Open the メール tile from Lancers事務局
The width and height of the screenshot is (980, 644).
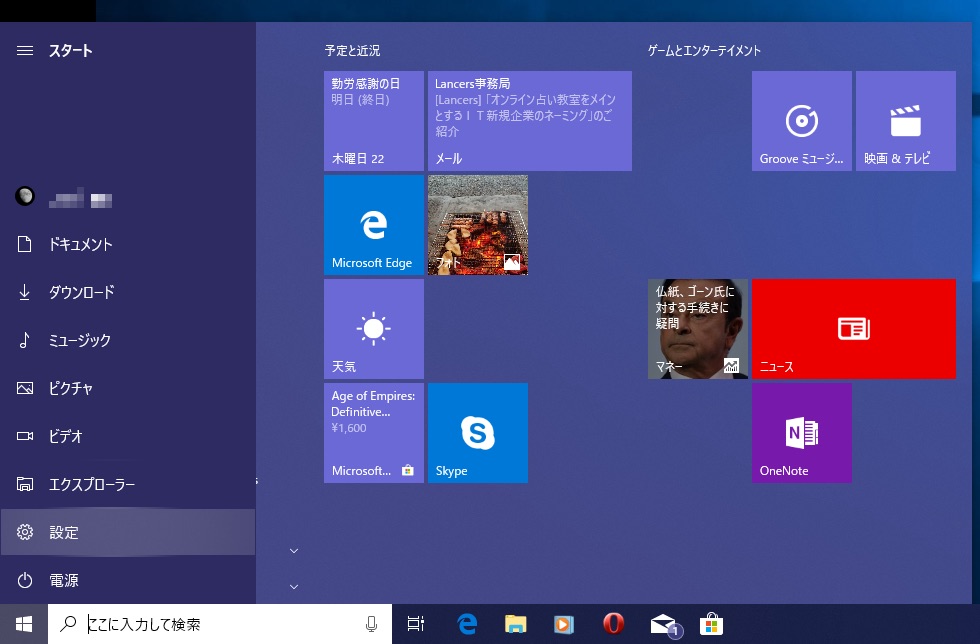point(530,121)
